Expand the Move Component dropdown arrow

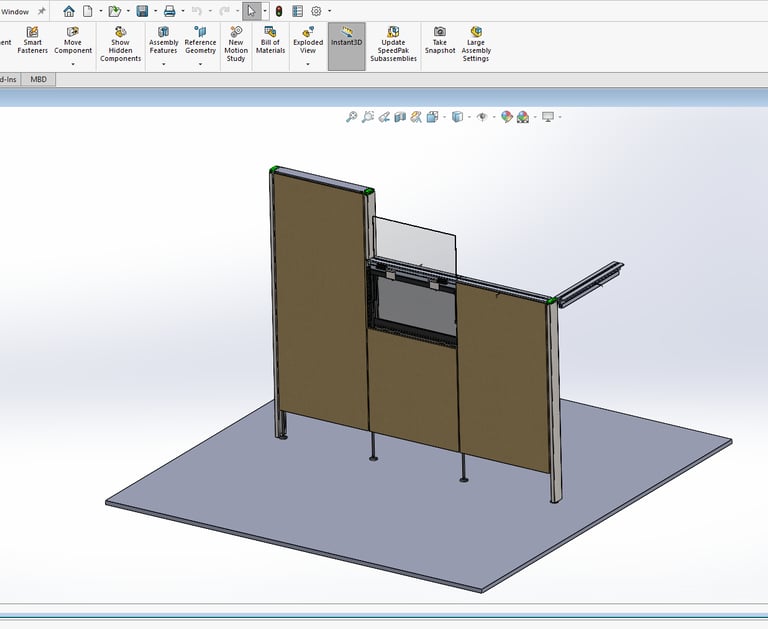(x=73, y=64)
